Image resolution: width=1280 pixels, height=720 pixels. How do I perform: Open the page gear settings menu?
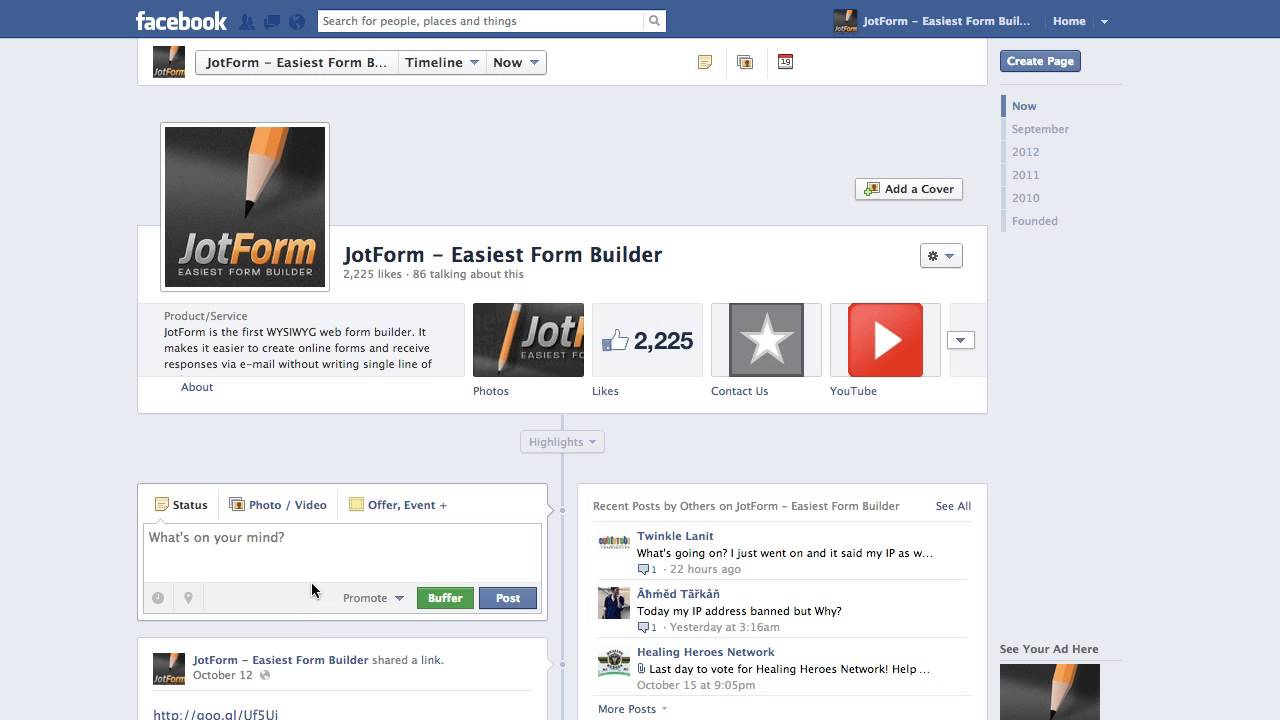point(941,256)
